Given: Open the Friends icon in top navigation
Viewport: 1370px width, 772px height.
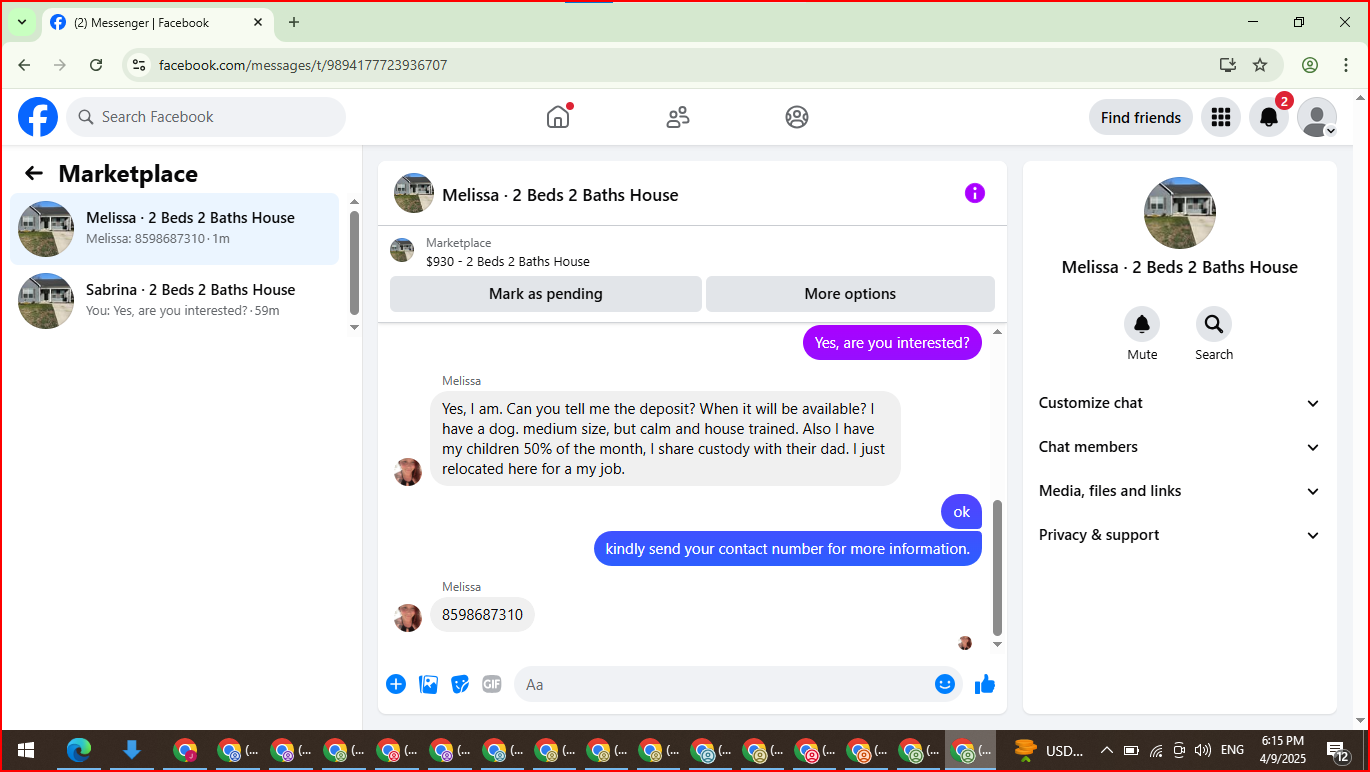Looking at the screenshot, I should (x=678, y=117).
